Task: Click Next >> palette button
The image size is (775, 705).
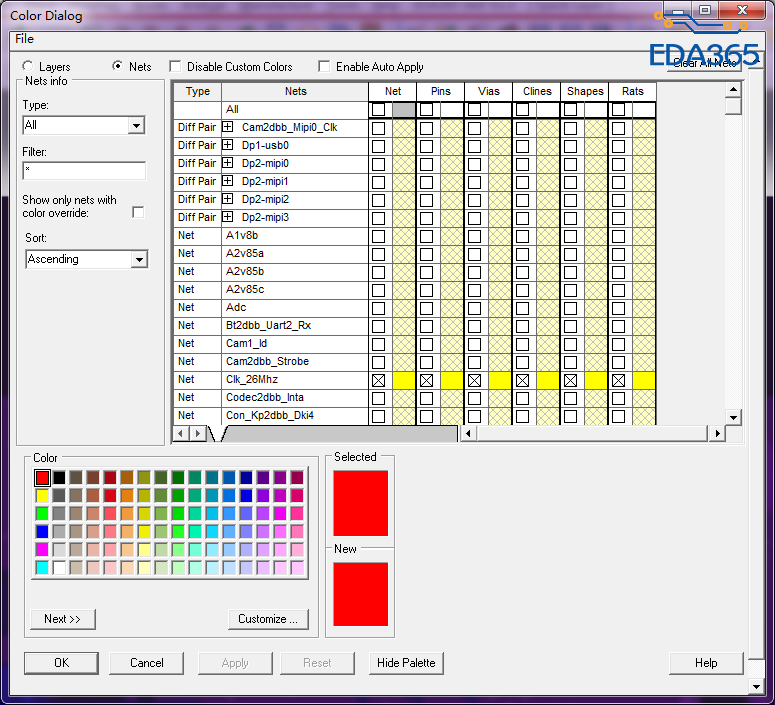Action: pyautogui.click(x=63, y=619)
